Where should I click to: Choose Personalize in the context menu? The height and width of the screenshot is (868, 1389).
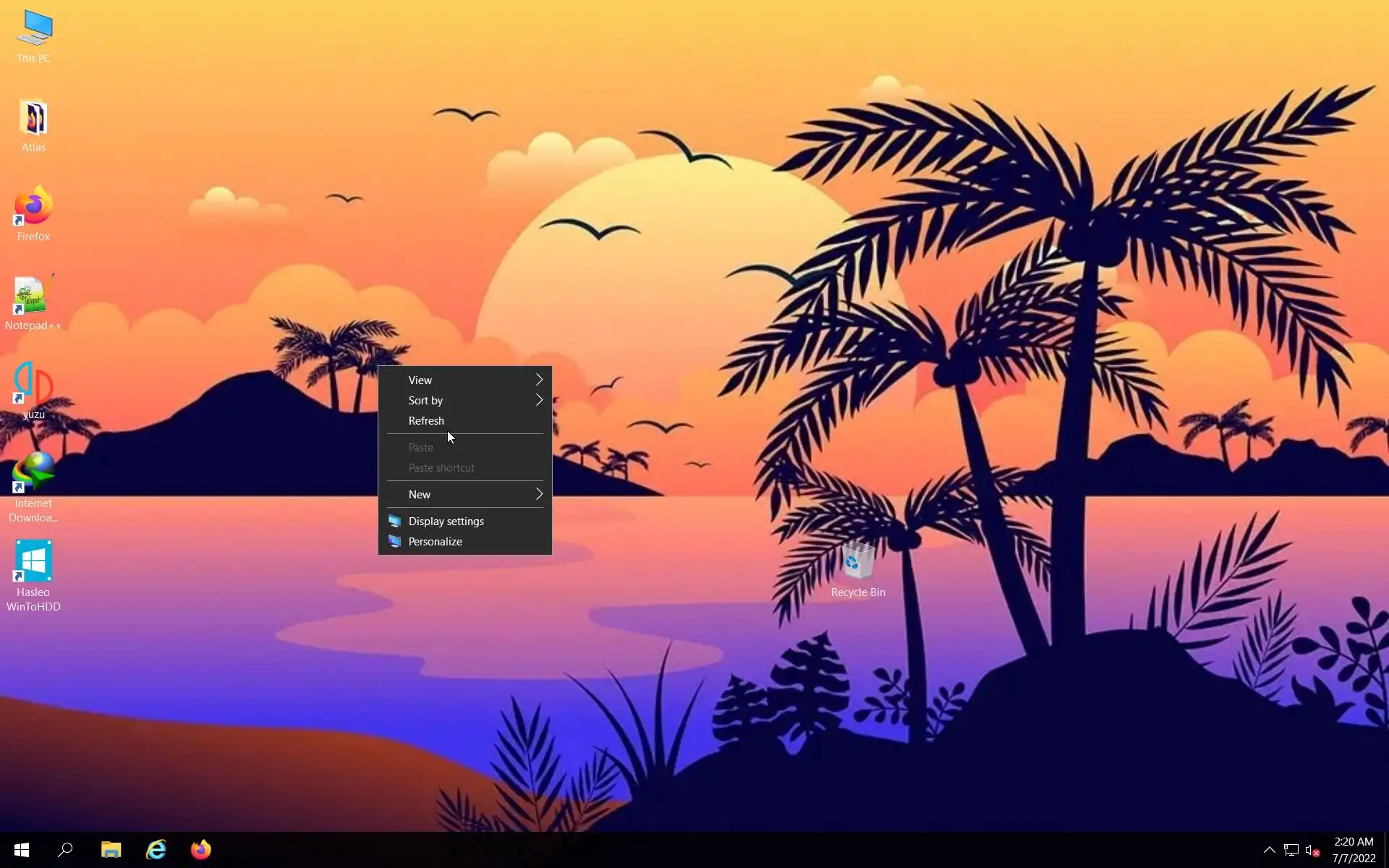435,541
